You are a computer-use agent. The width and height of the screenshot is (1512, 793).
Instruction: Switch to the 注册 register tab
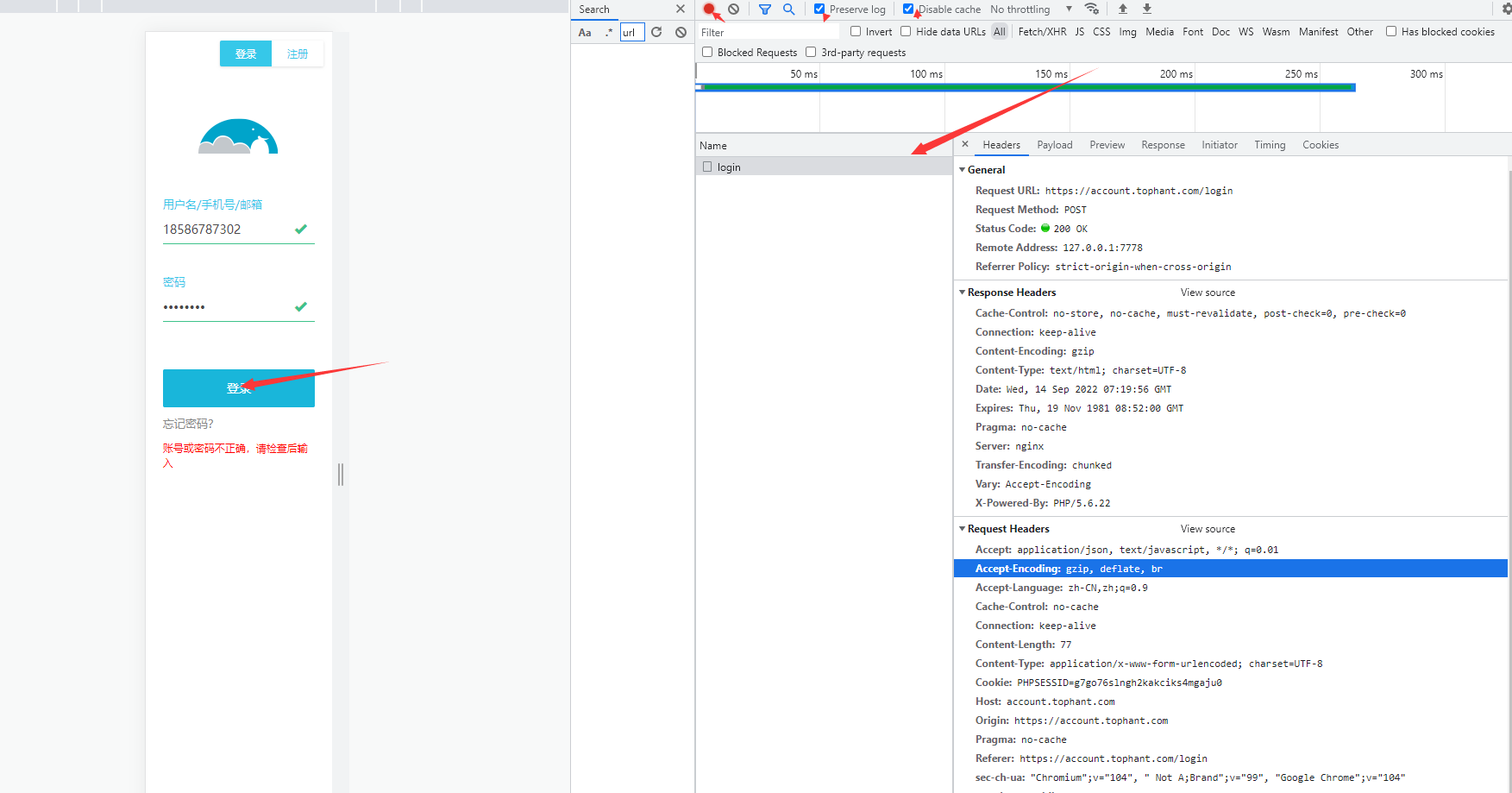pyautogui.click(x=298, y=53)
